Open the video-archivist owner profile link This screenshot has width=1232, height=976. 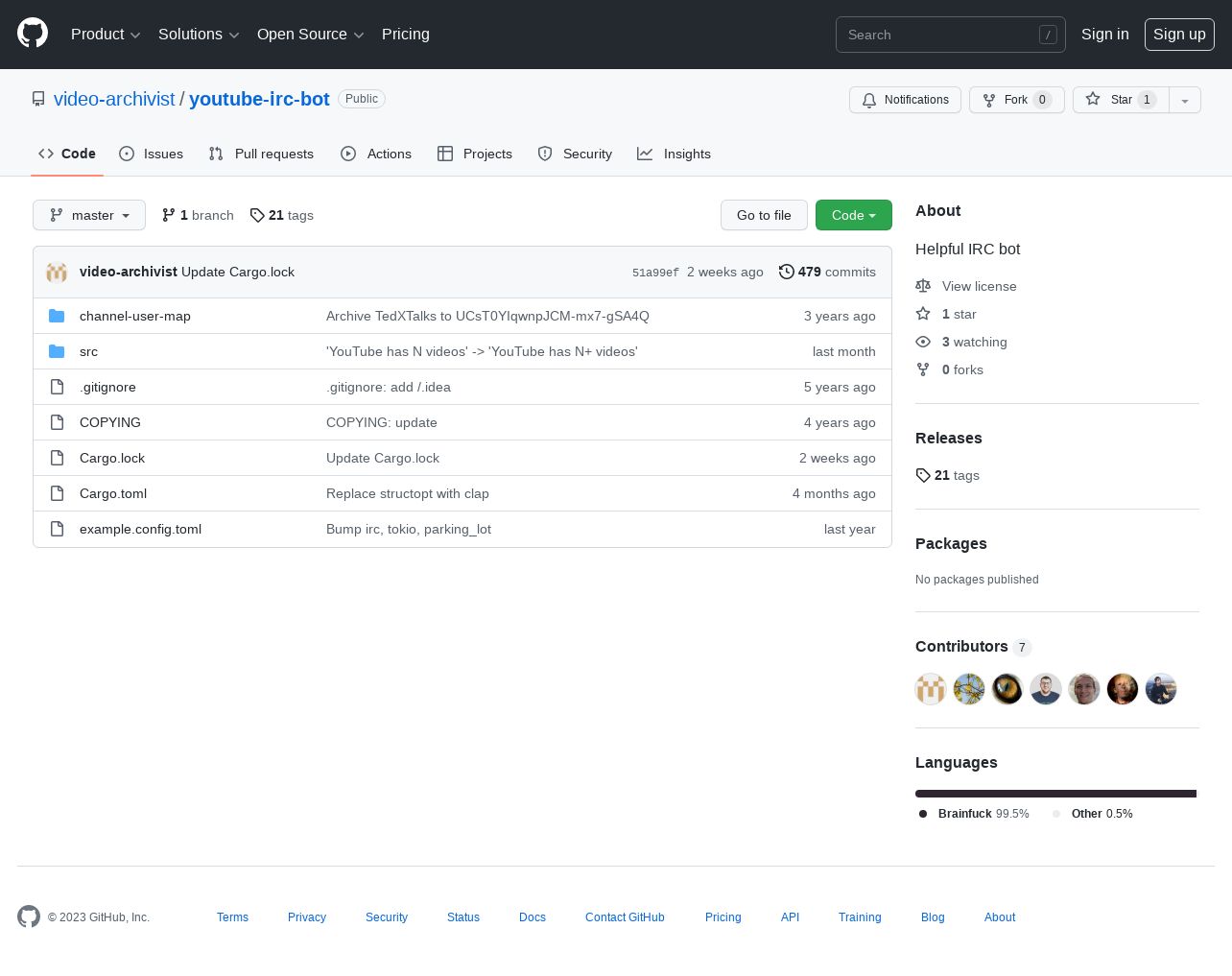tap(114, 99)
